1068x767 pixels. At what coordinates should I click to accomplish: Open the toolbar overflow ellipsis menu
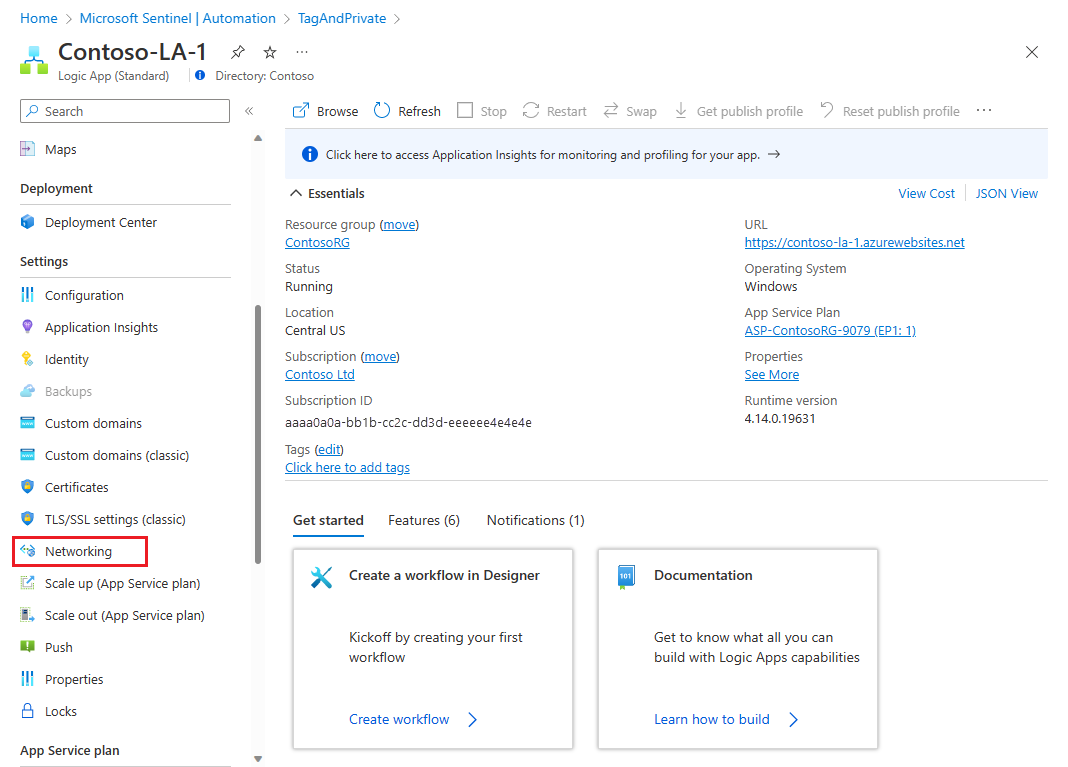tap(984, 111)
